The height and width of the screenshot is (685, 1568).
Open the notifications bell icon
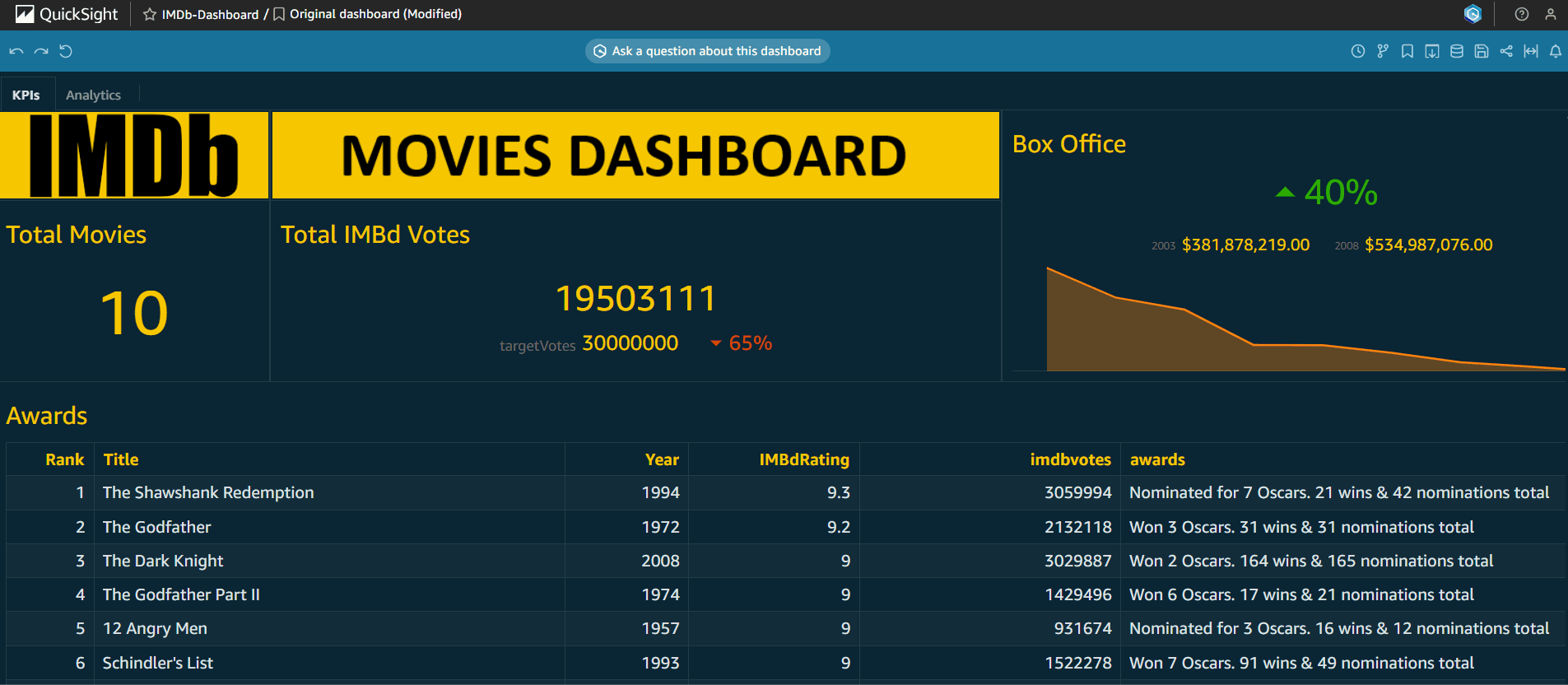pyautogui.click(x=1556, y=51)
